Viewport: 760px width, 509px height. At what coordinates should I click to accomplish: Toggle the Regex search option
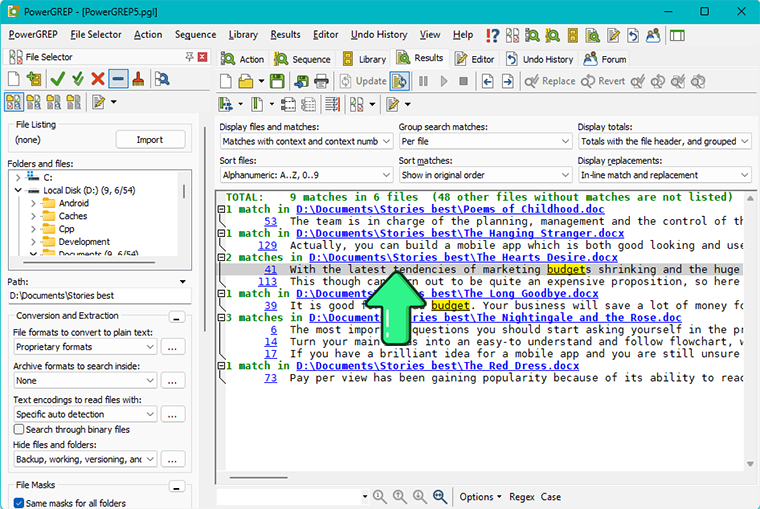522,497
